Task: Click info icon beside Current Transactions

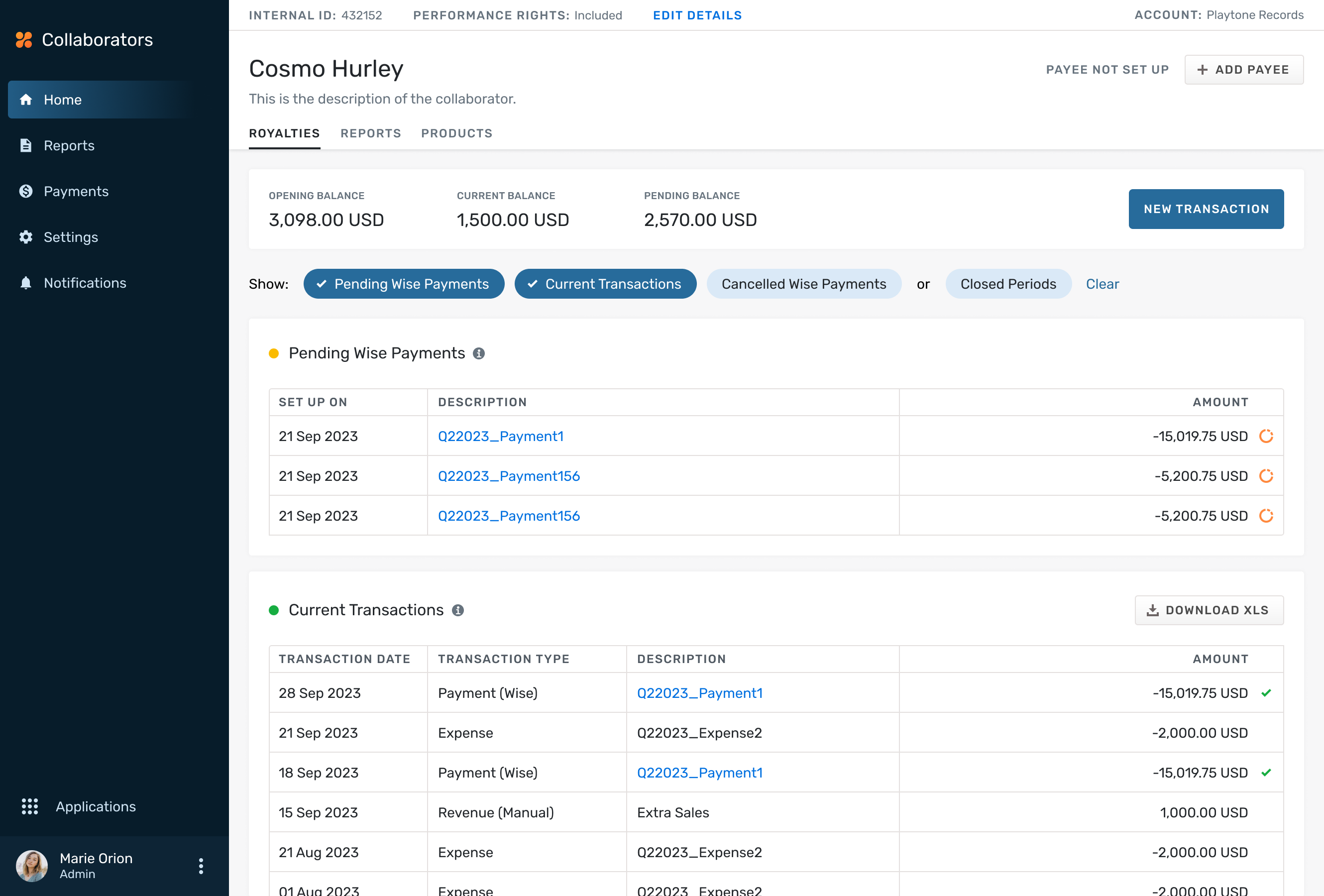Action: pos(457,610)
